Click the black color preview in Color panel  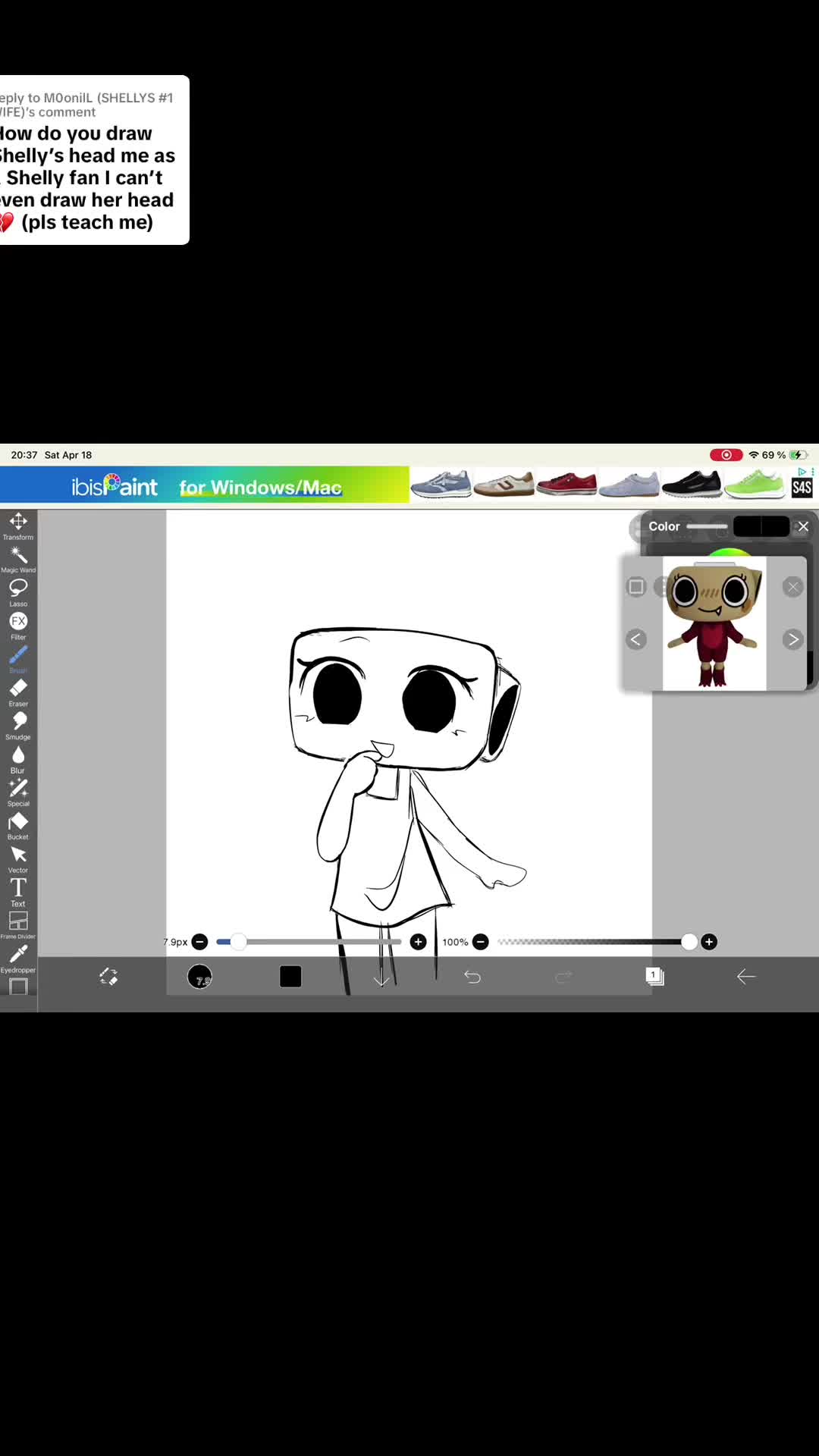[761, 526]
